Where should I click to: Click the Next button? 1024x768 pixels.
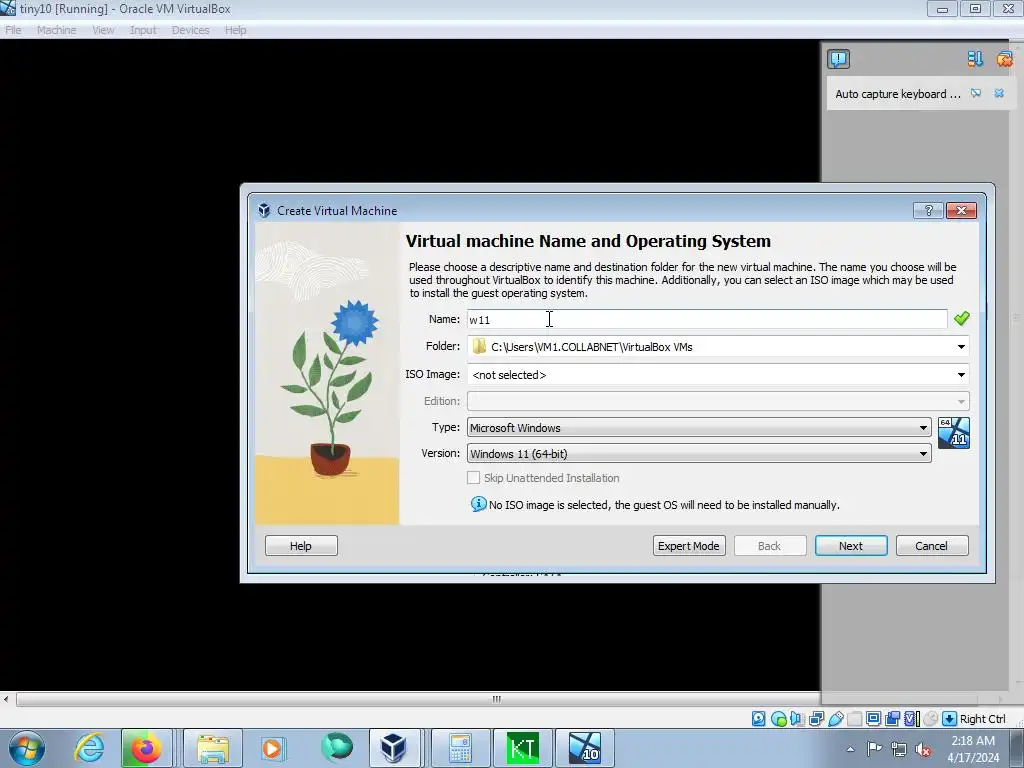tap(851, 546)
